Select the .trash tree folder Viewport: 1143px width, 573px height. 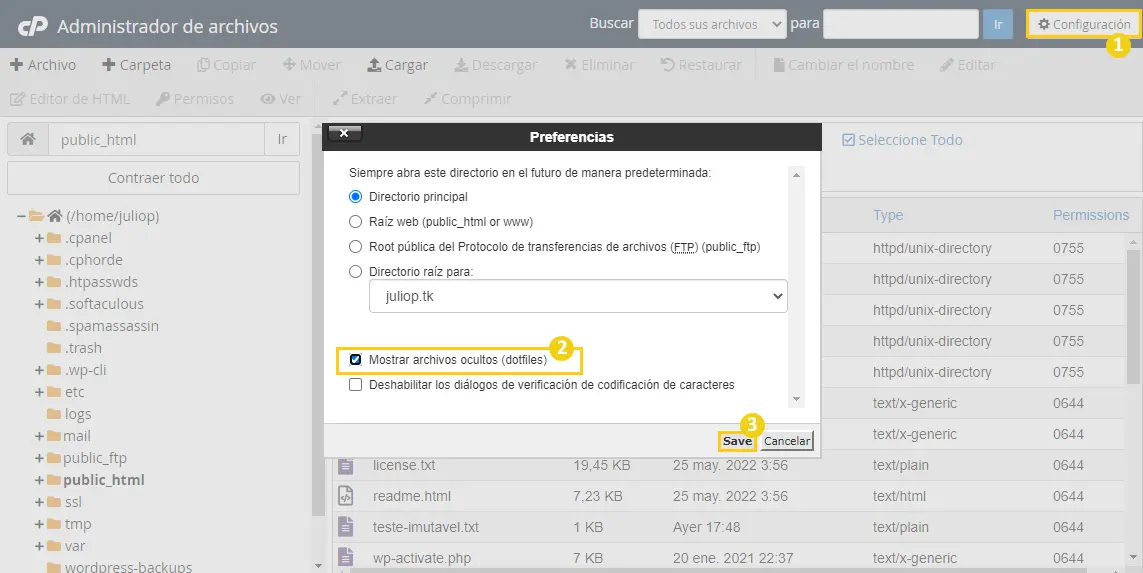pos(83,348)
